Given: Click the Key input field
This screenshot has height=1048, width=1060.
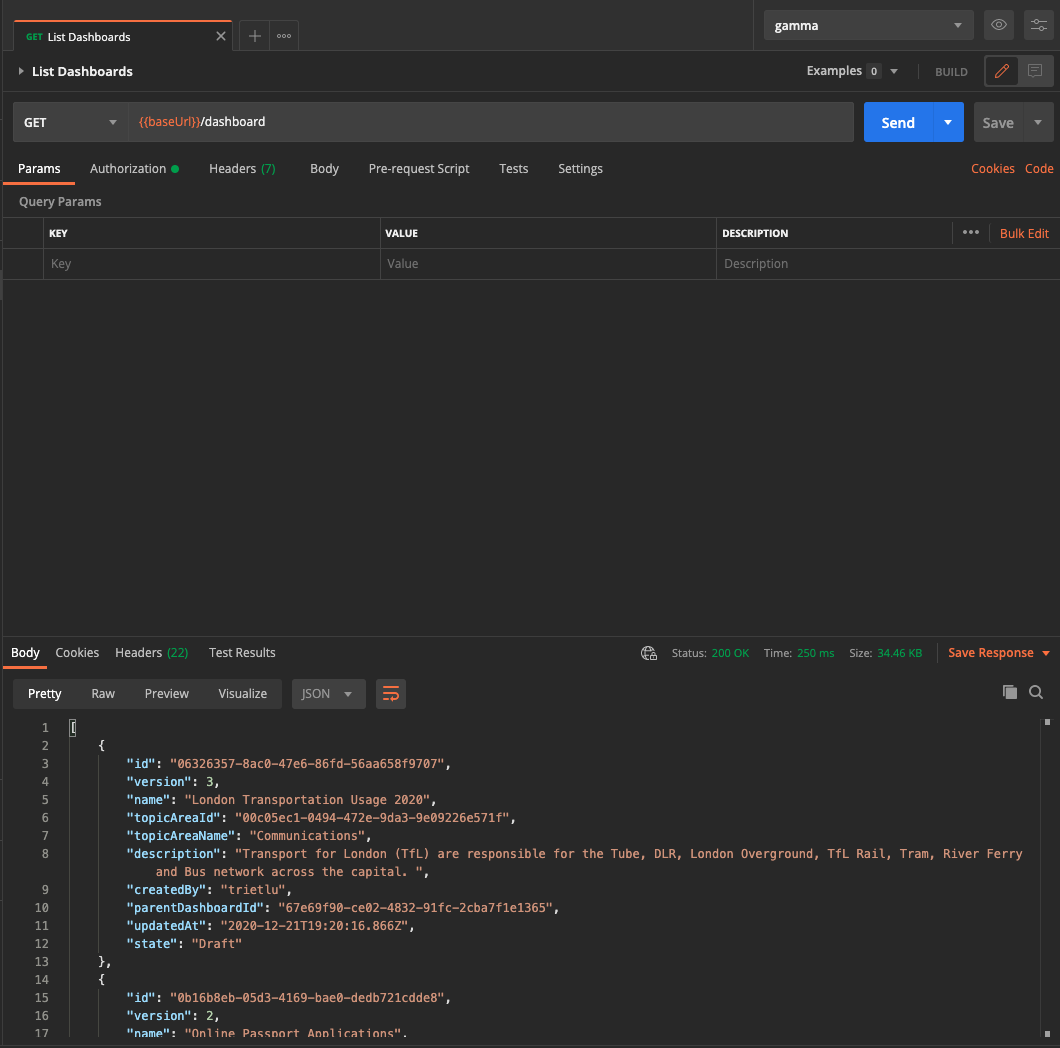Looking at the screenshot, I should (212, 264).
